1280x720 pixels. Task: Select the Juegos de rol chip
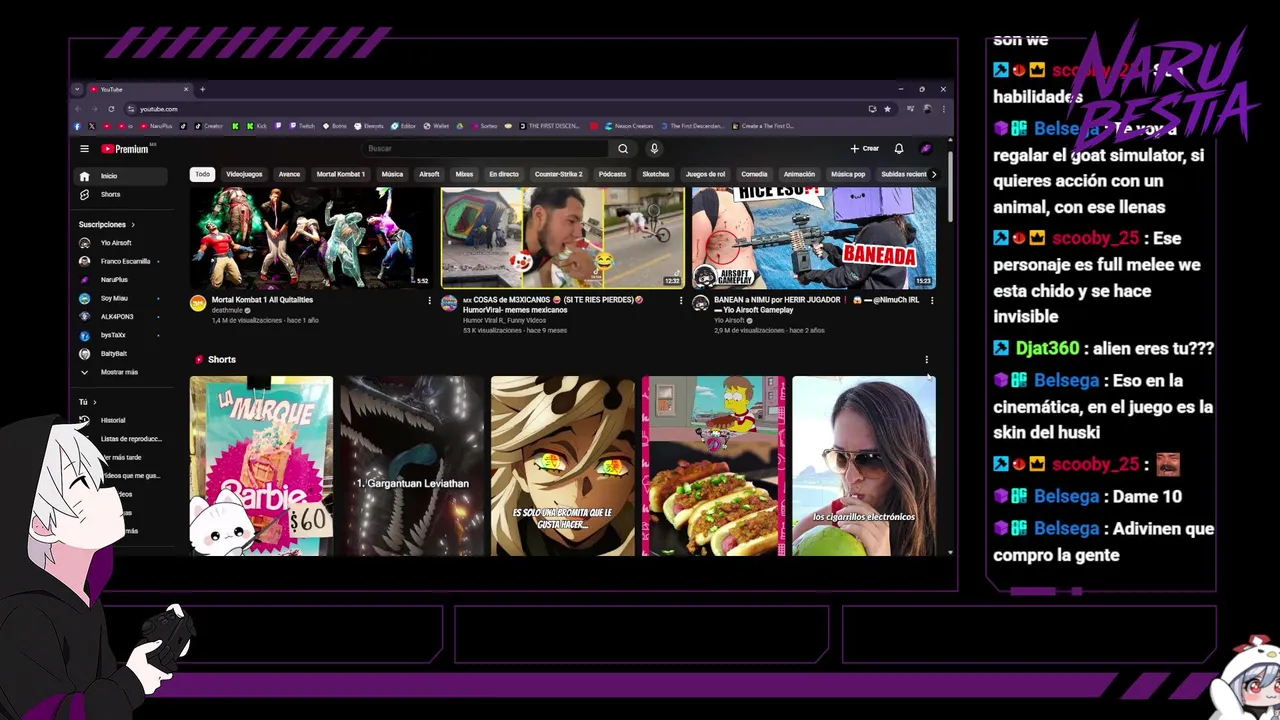(x=705, y=174)
